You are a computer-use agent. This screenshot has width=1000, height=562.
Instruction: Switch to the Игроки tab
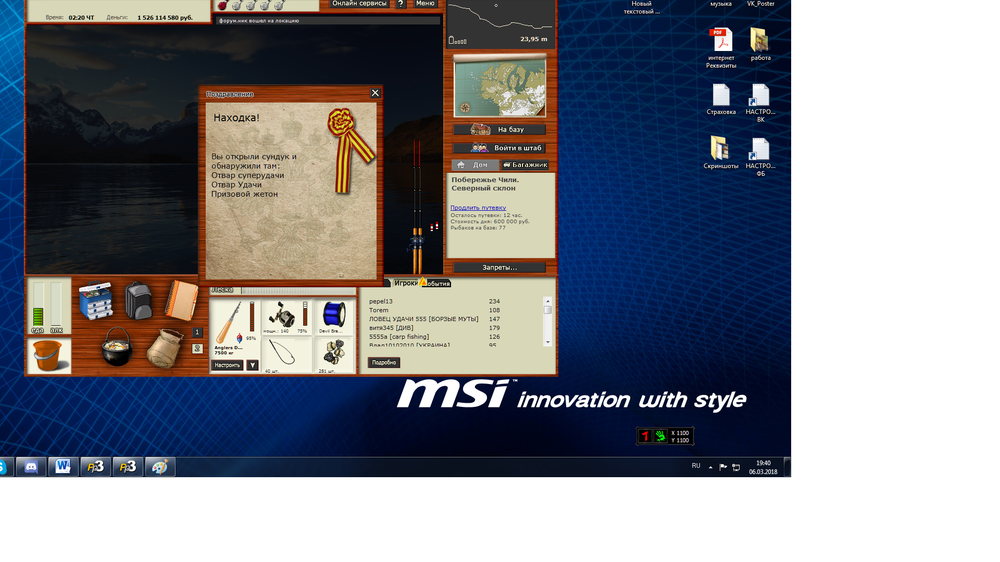click(405, 283)
